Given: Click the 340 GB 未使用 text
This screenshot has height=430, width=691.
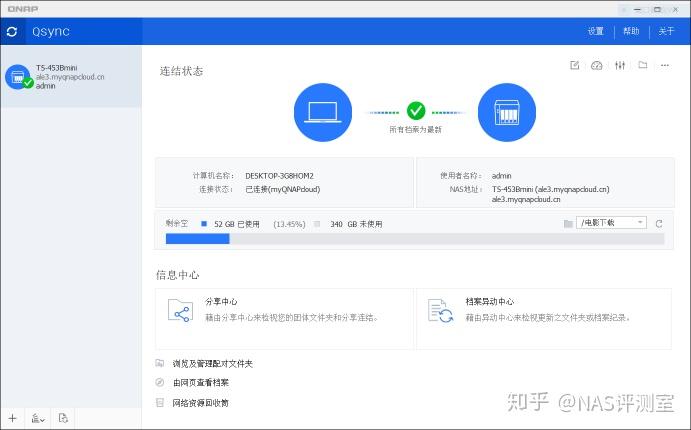Looking at the screenshot, I should click(356, 224).
